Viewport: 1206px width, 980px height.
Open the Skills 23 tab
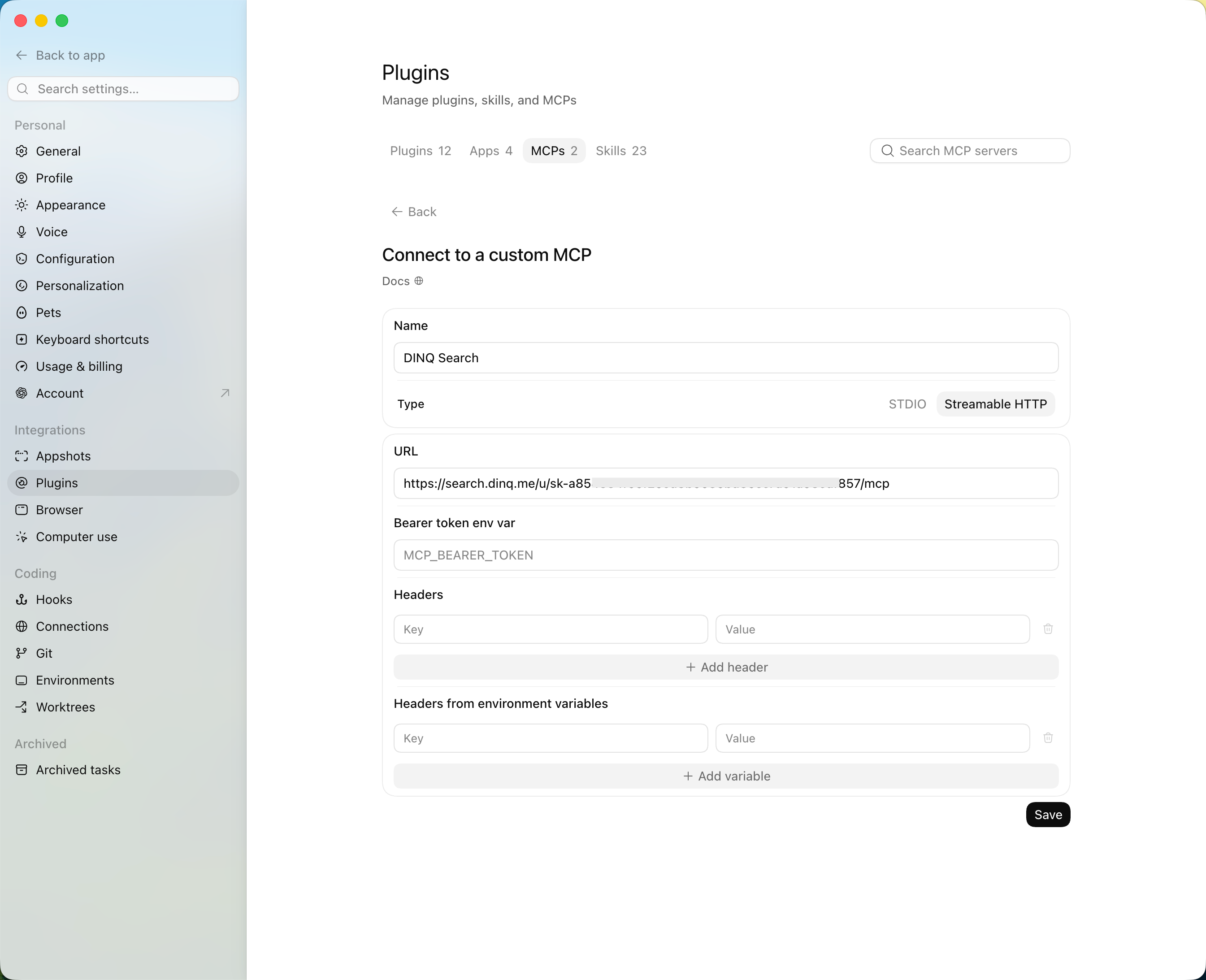(x=621, y=151)
